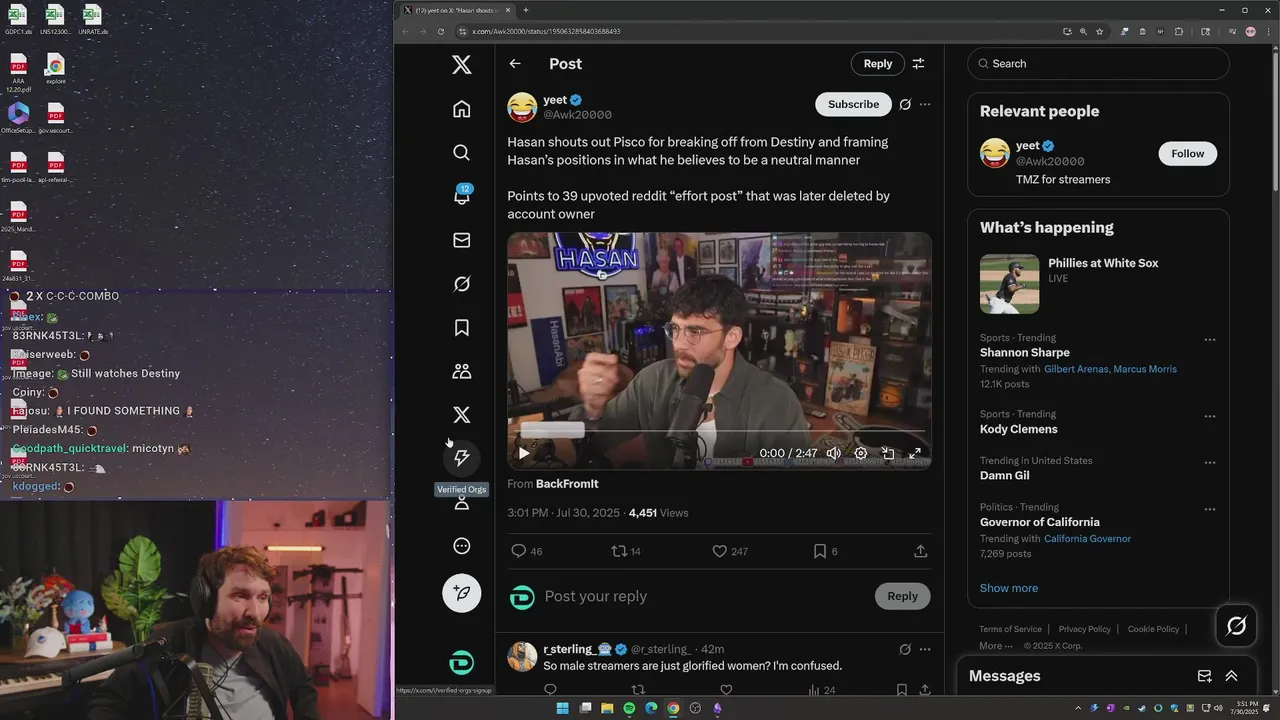Enter fullscreen on the video

click(x=914, y=453)
